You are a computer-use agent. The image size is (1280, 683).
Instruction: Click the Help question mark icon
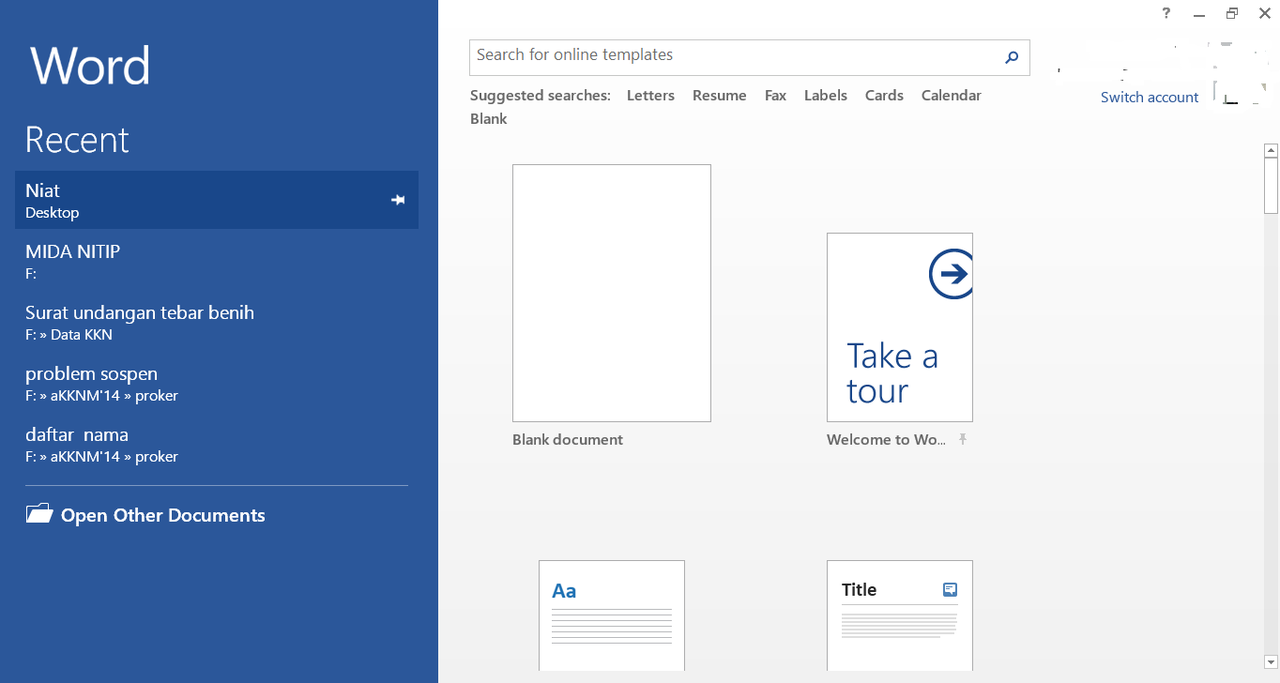(1167, 13)
